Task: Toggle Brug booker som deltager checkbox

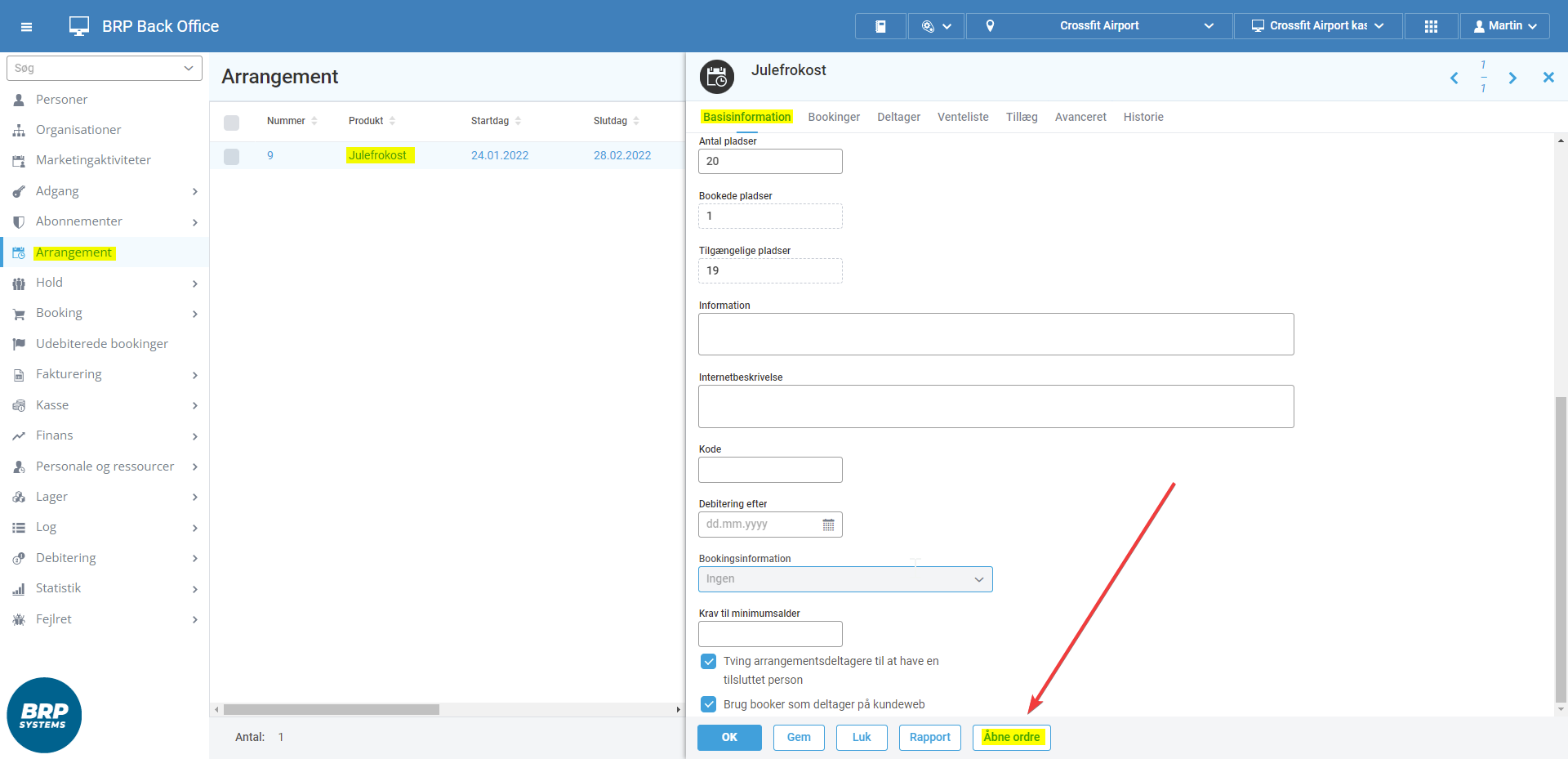Action: coord(709,704)
